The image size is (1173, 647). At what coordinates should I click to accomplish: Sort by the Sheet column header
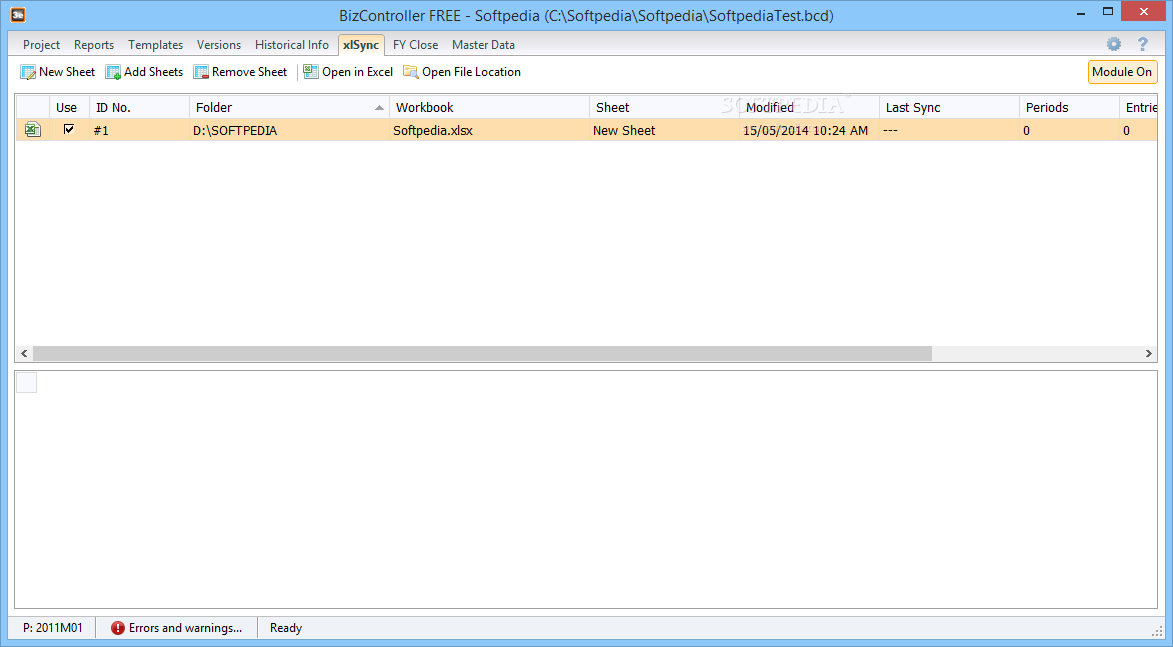point(664,108)
